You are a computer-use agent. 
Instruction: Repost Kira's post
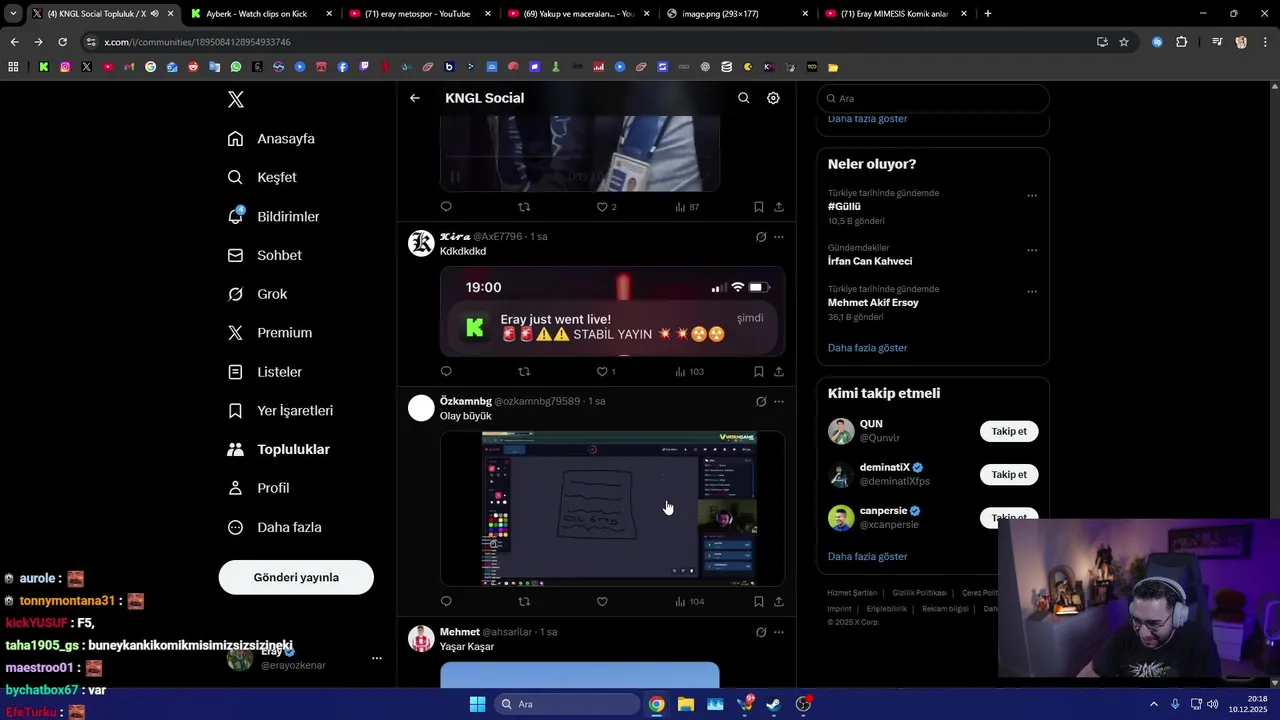coord(524,371)
